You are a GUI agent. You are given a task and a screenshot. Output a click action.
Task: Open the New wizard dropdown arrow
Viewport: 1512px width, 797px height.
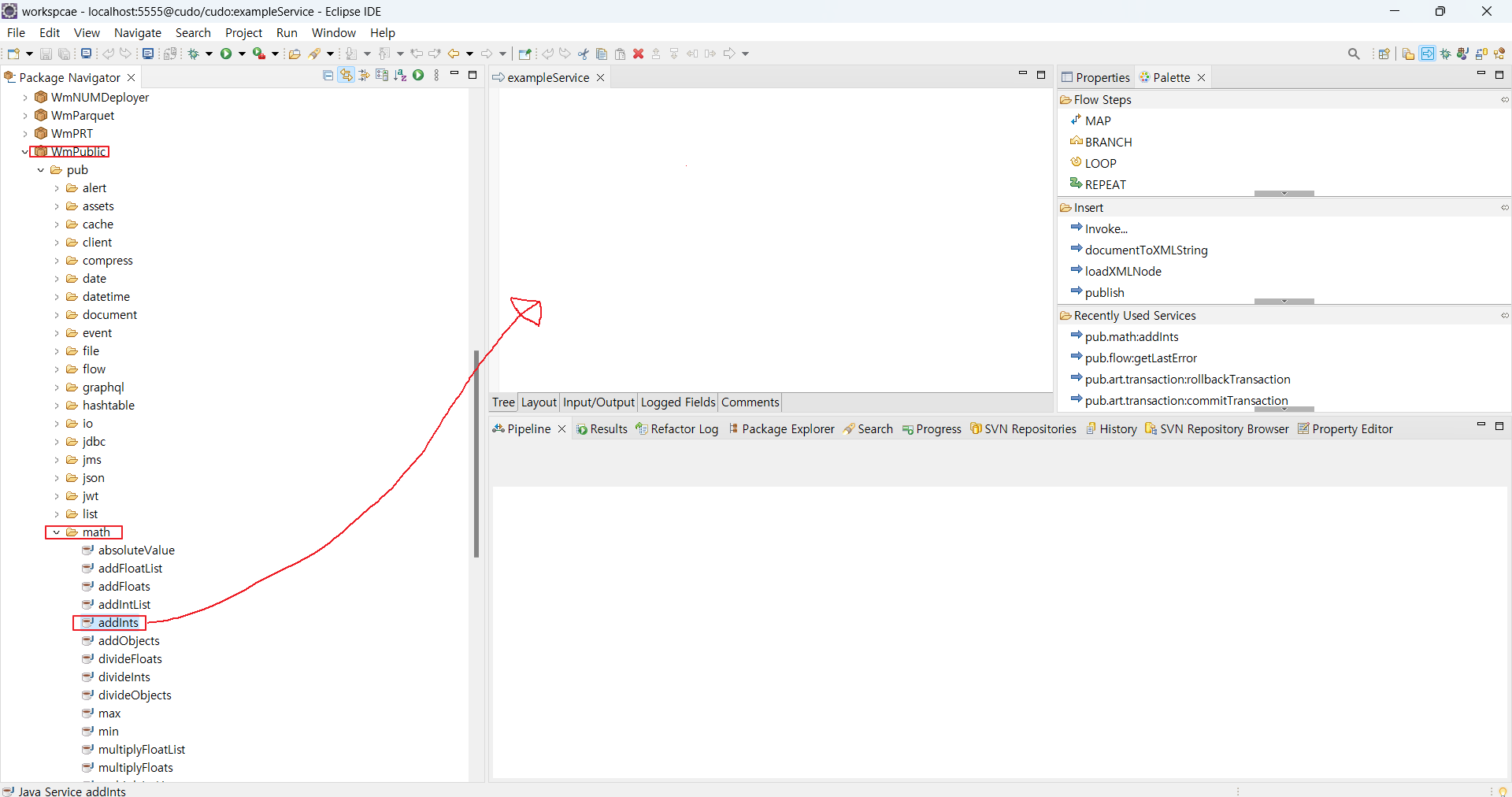coord(29,54)
